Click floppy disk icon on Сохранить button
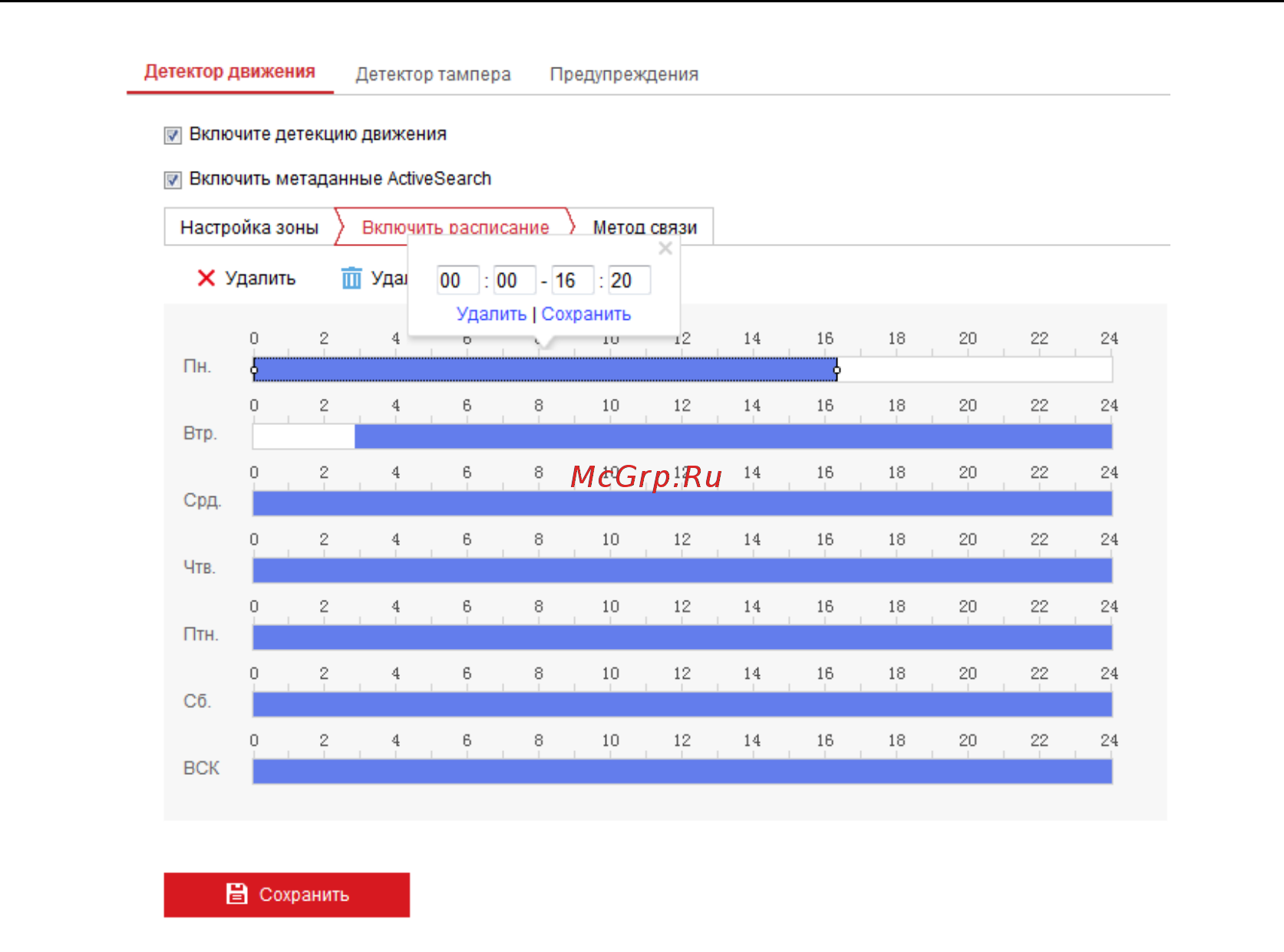The image size is (1284, 952). (x=237, y=894)
